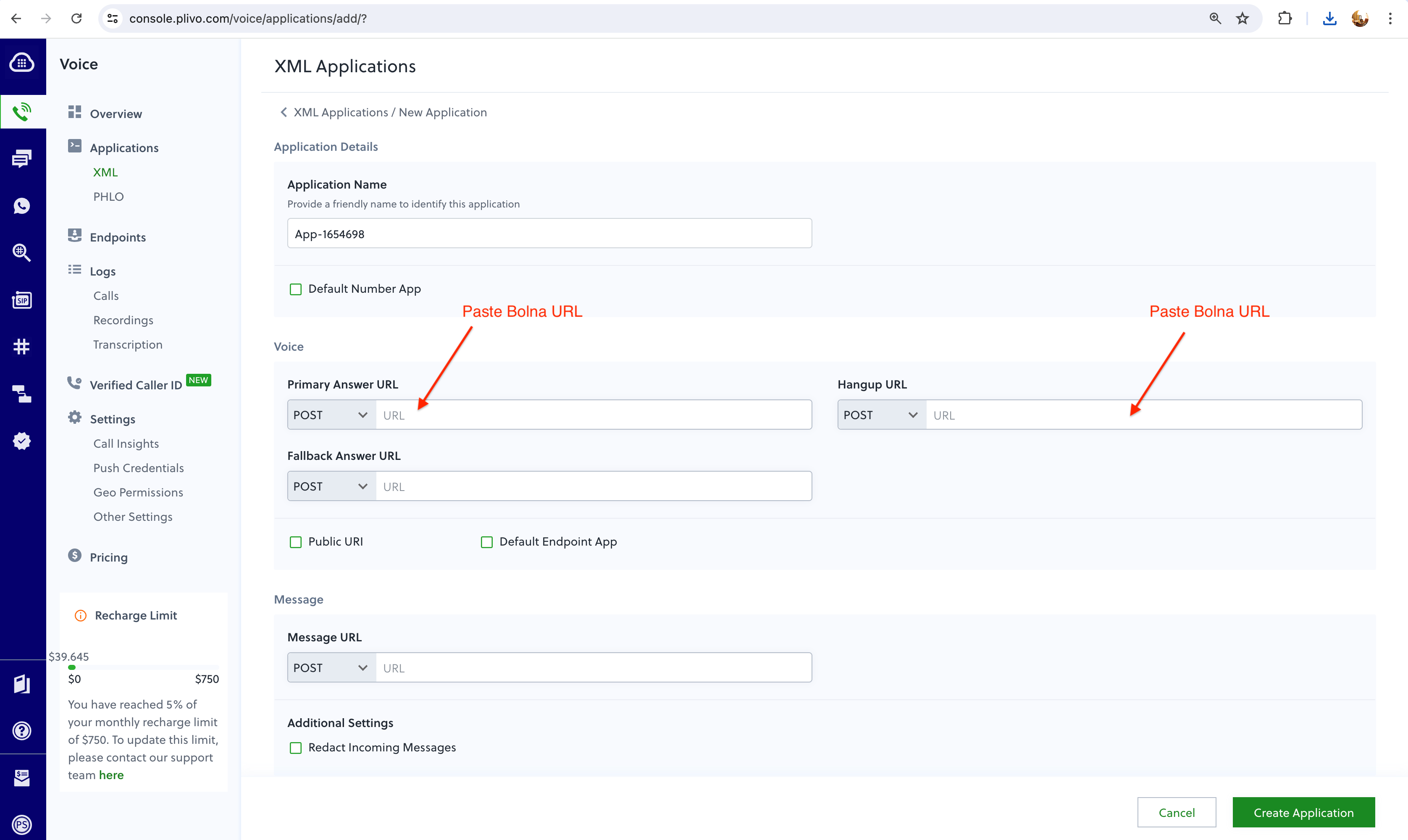Open Calls logs
Viewport: 1408px width, 840px height.
(106, 296)
